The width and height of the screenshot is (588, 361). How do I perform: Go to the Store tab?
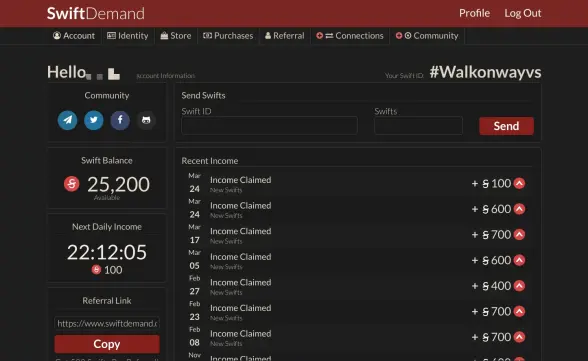176,36
